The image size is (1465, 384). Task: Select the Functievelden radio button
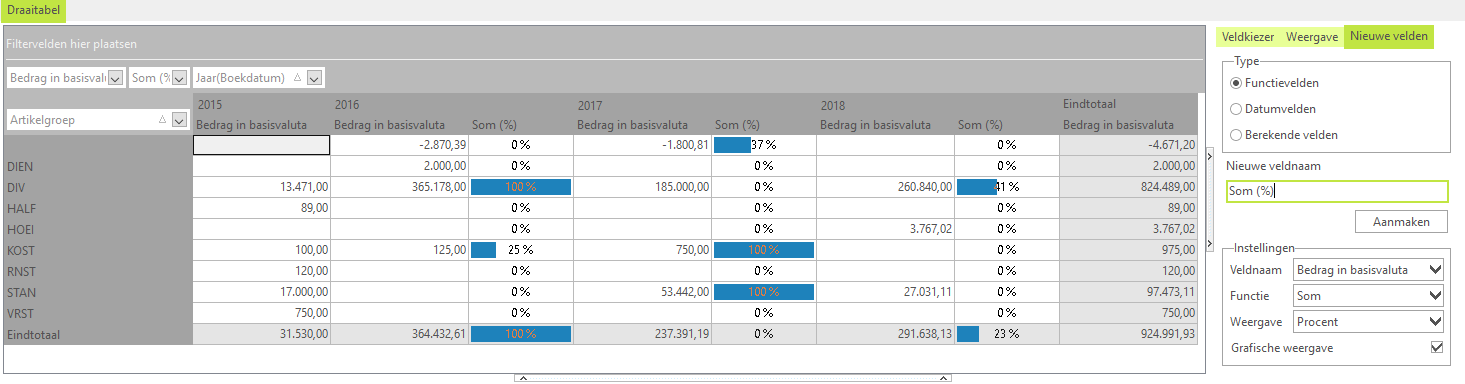[x=1236, y=83]
